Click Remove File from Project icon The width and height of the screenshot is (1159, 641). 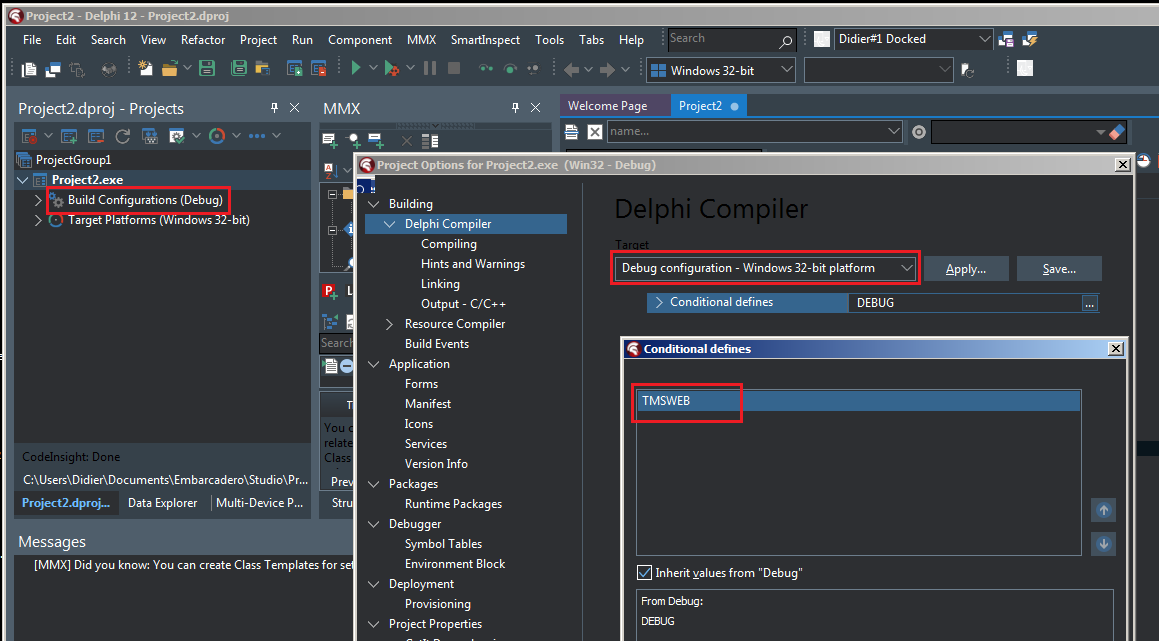pyautogui.click(x=319, y=69)
